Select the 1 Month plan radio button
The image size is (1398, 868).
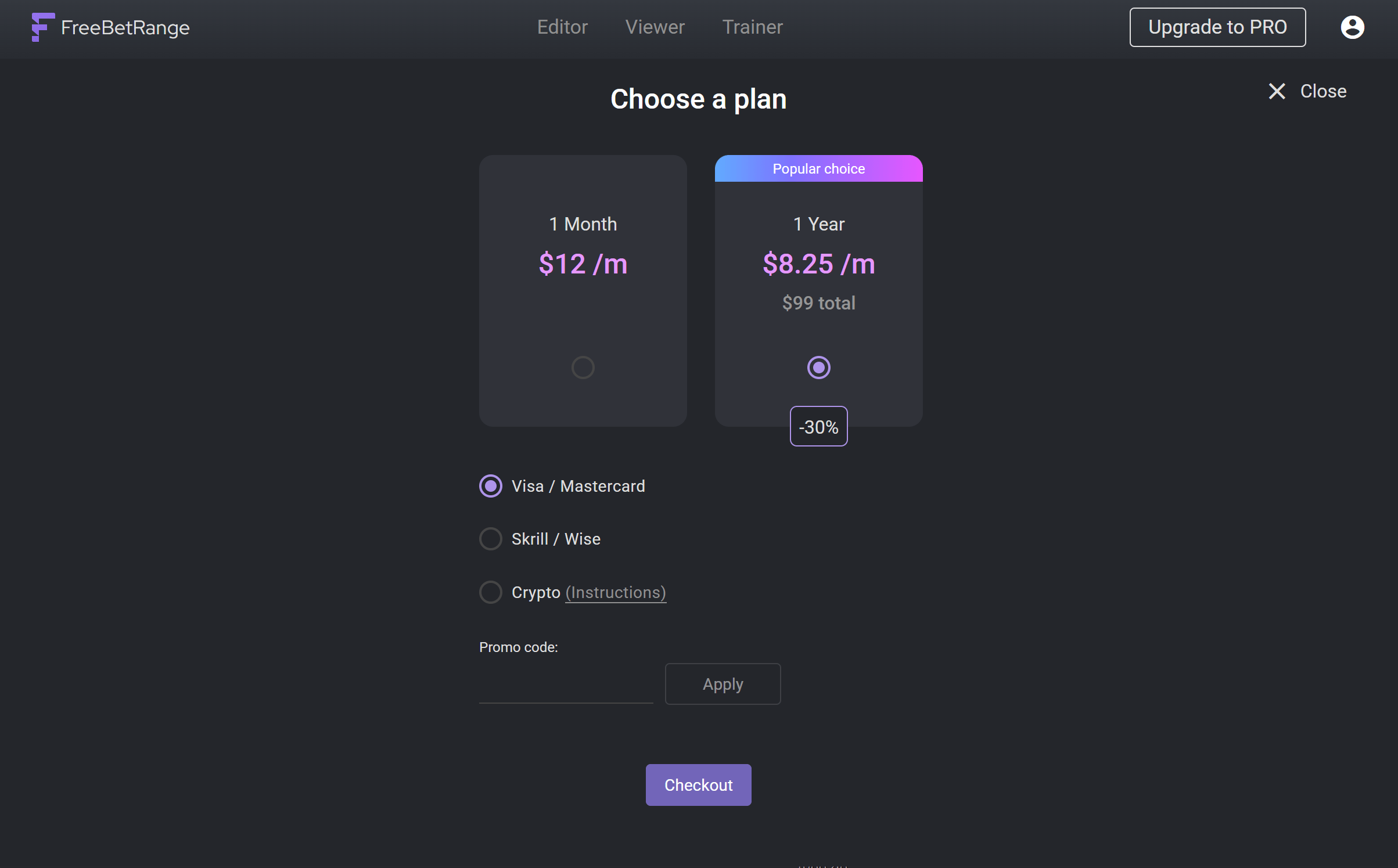tap(583, 368)
